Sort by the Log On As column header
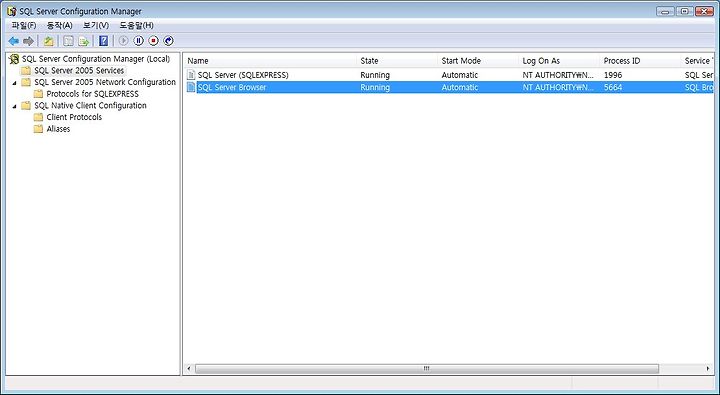720x395 pixels. [559, 61]
